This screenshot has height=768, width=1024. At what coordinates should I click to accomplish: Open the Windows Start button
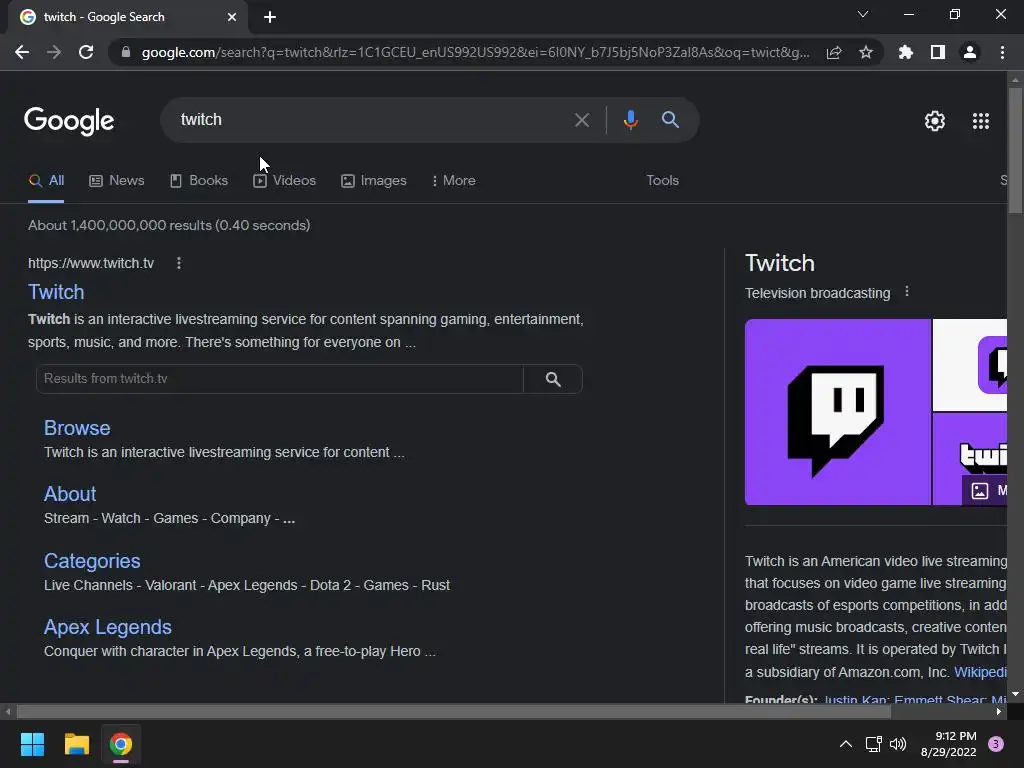pos(32,744)
